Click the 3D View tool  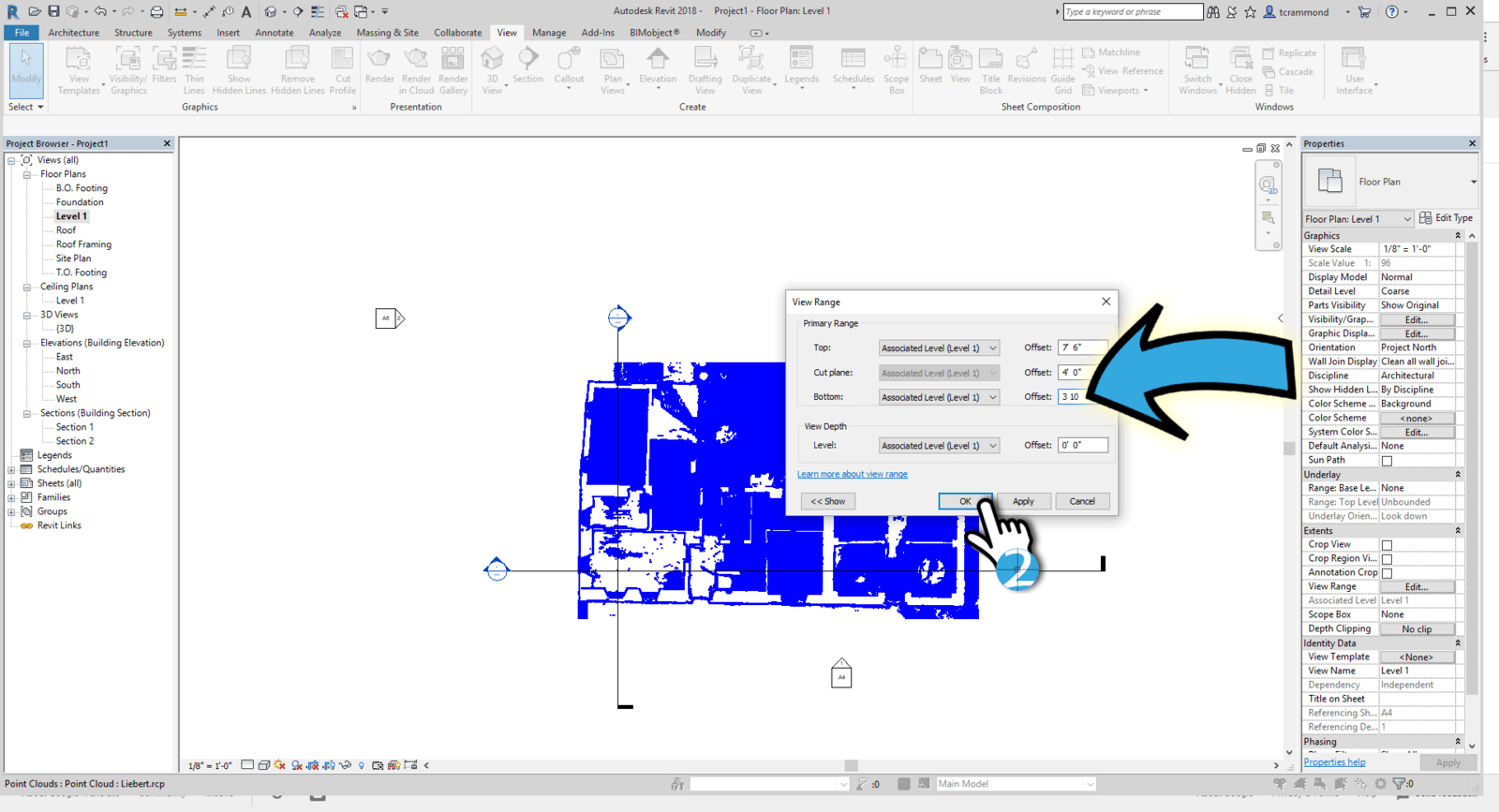point(493,70)
